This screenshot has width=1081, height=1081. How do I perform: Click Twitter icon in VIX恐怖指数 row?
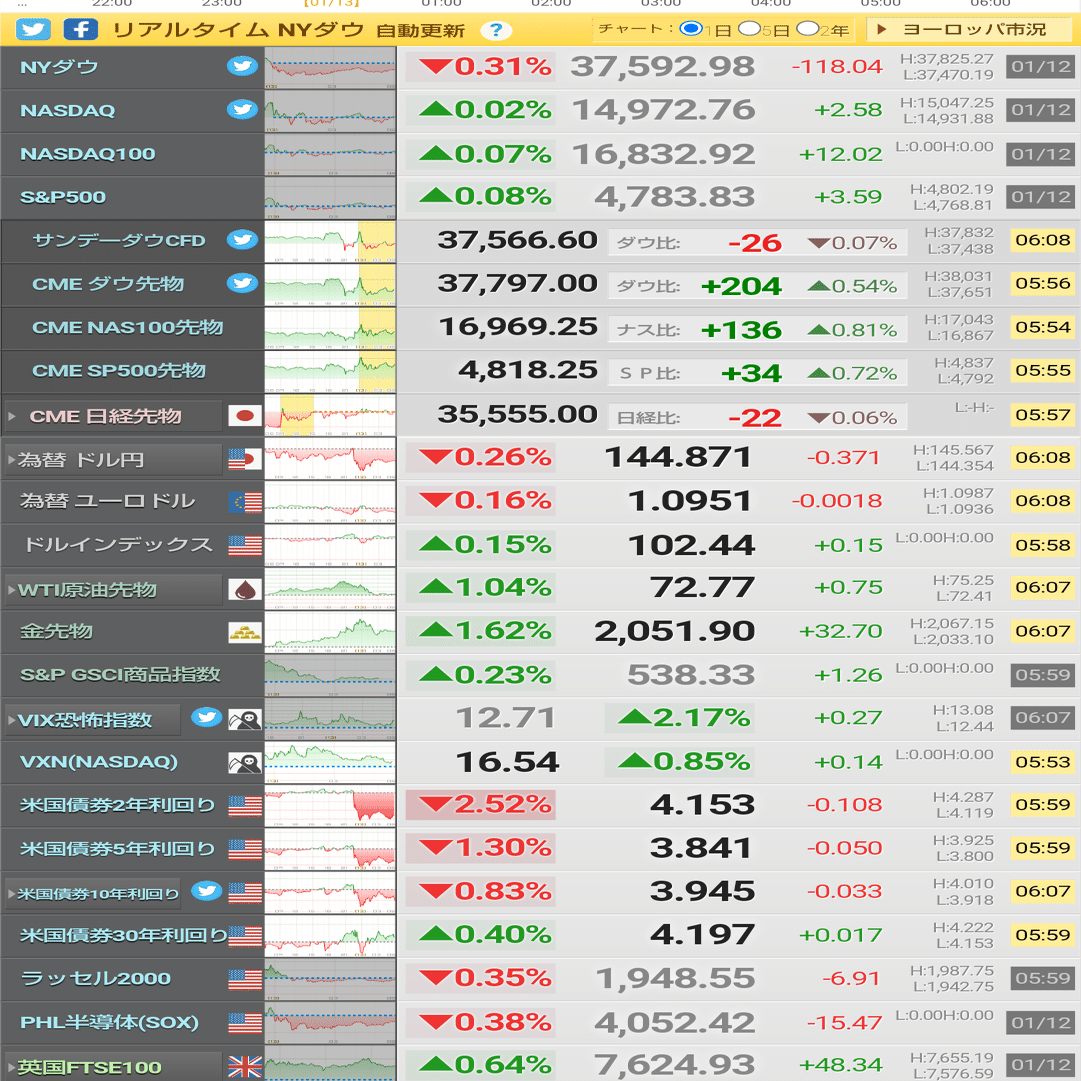click(x=206, y=718)
